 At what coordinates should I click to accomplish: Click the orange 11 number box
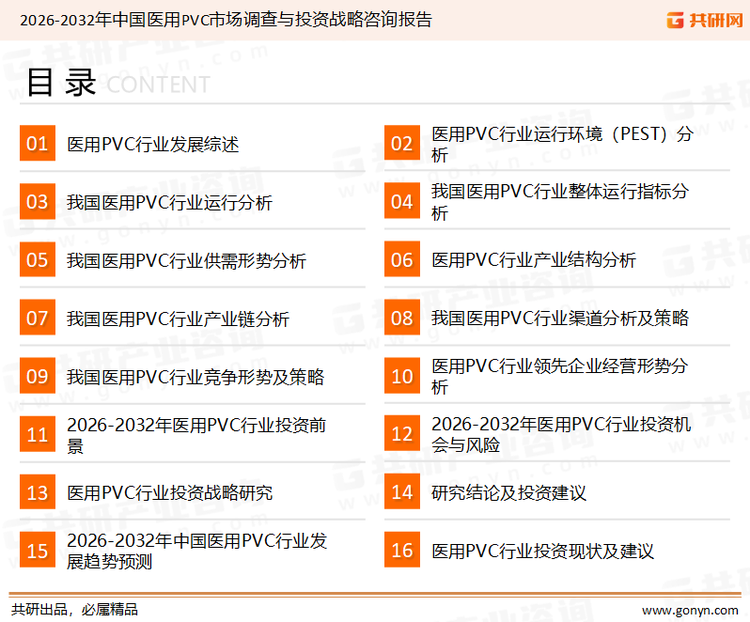37,434
